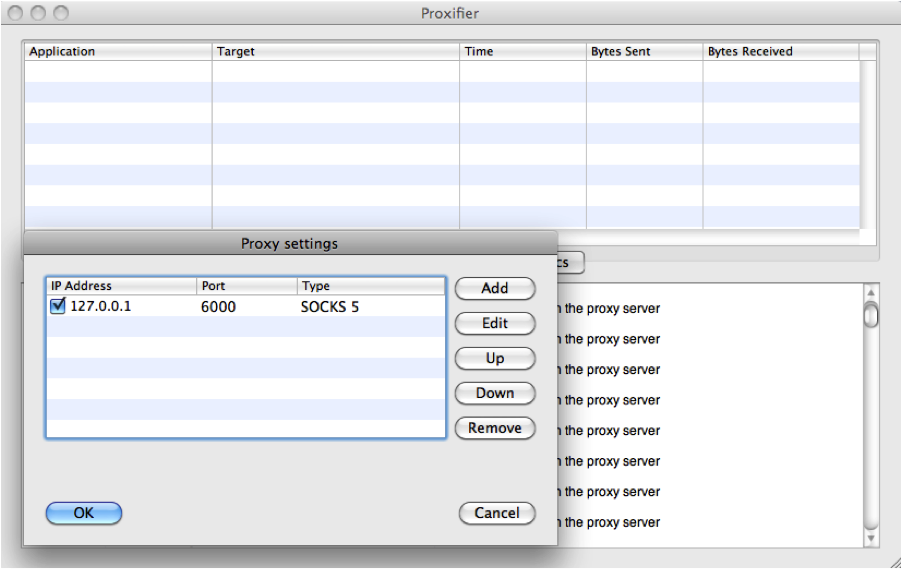Viewport: 902px width, 569px height.
Task: Sort connections by Time column
Action: (x=523, y=52)
